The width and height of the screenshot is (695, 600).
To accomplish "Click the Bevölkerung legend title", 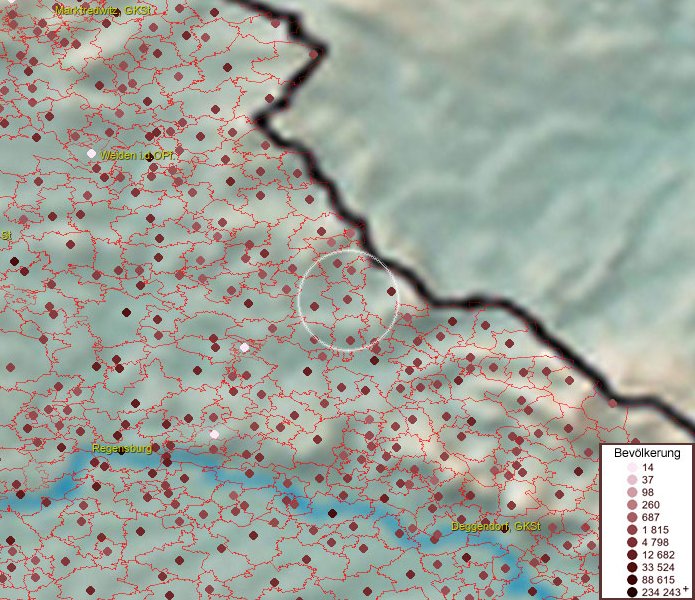I will tap(648, 451).
